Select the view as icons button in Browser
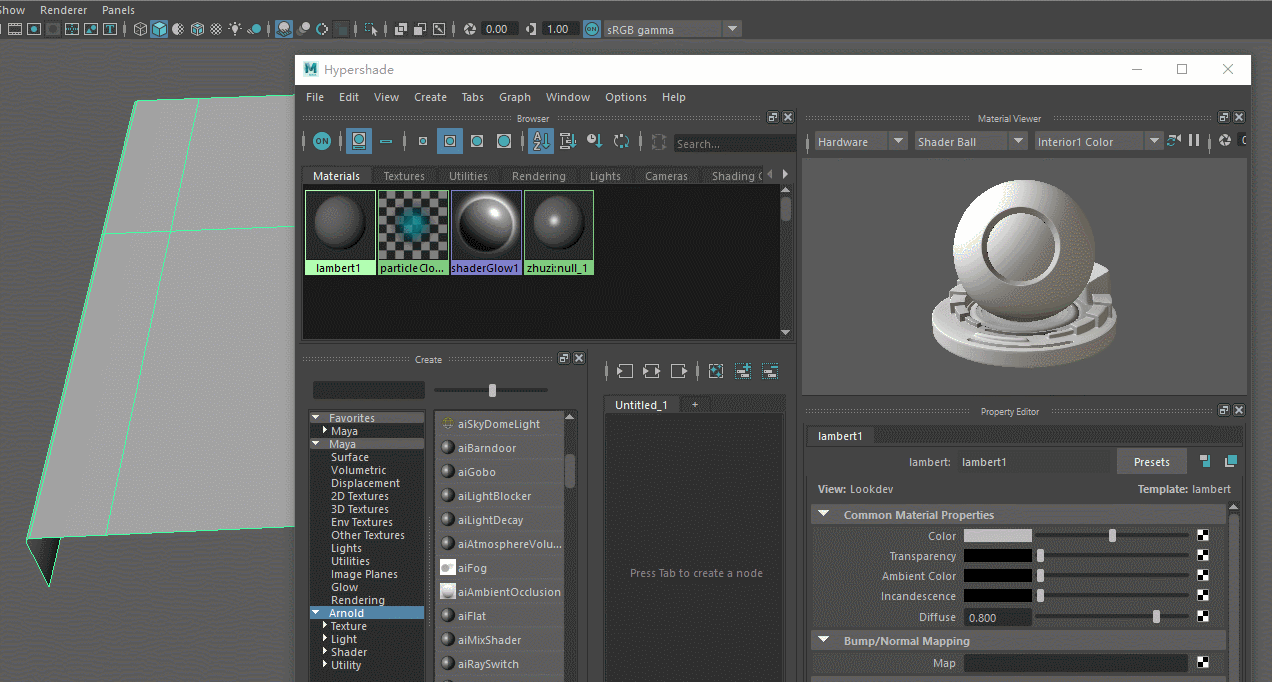The width and height of the screenshot is (1272, 682). coord(358,141)
